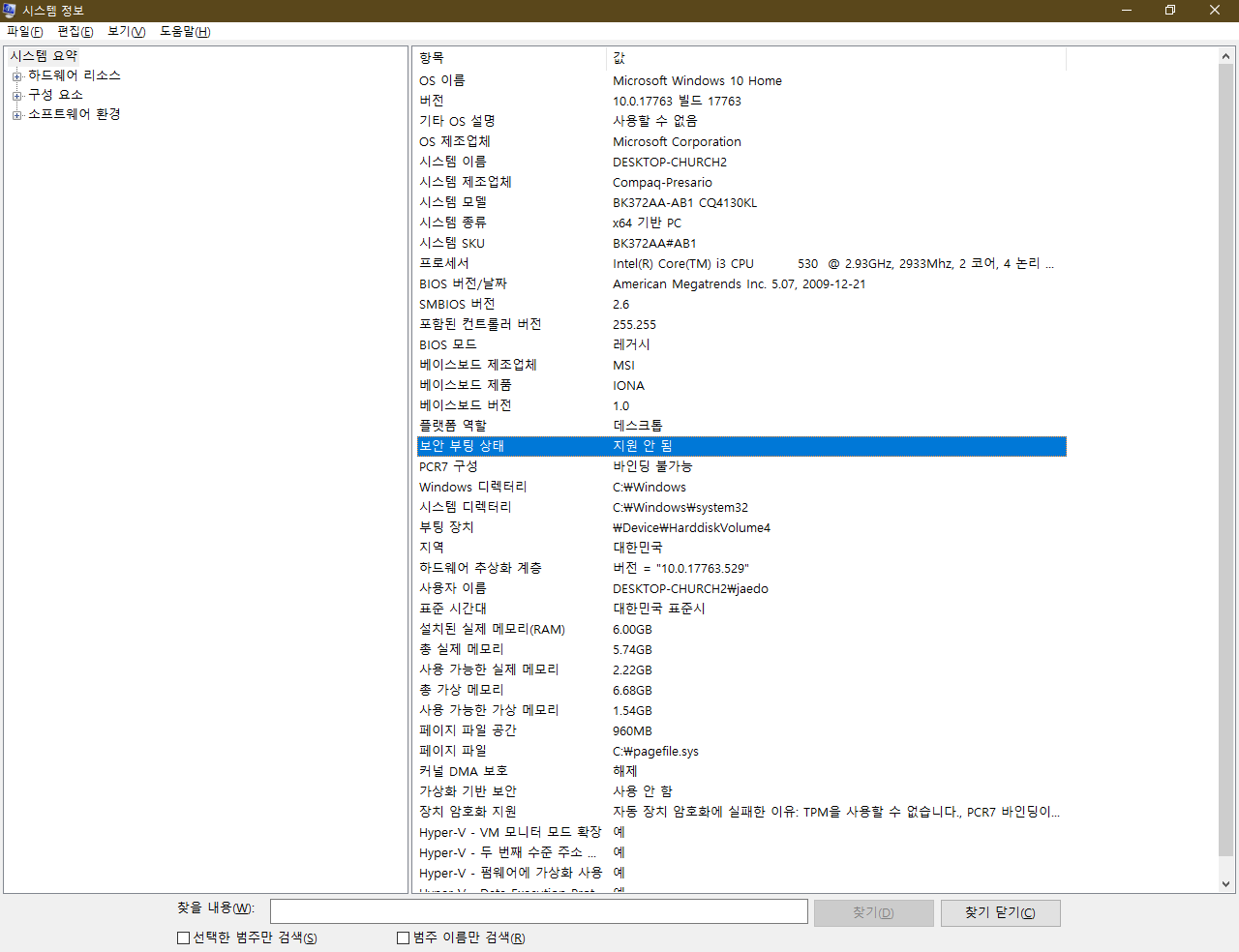Expand the 소프트웨어 환경 node
The image size is (1239, 952).
(16, 115)
